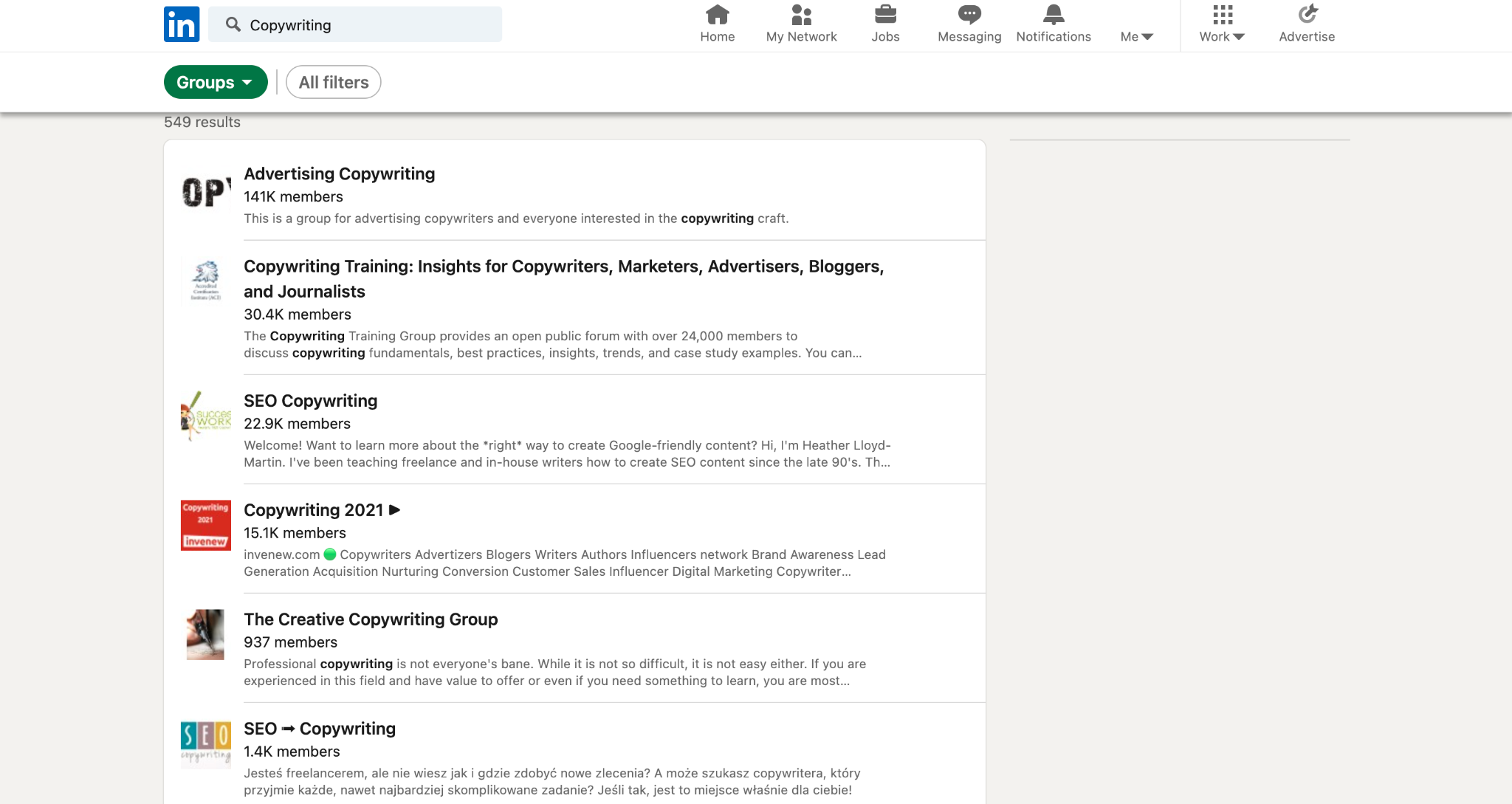
Task: Select The Creative Copywriting Group result
Action: pos(370,619)
